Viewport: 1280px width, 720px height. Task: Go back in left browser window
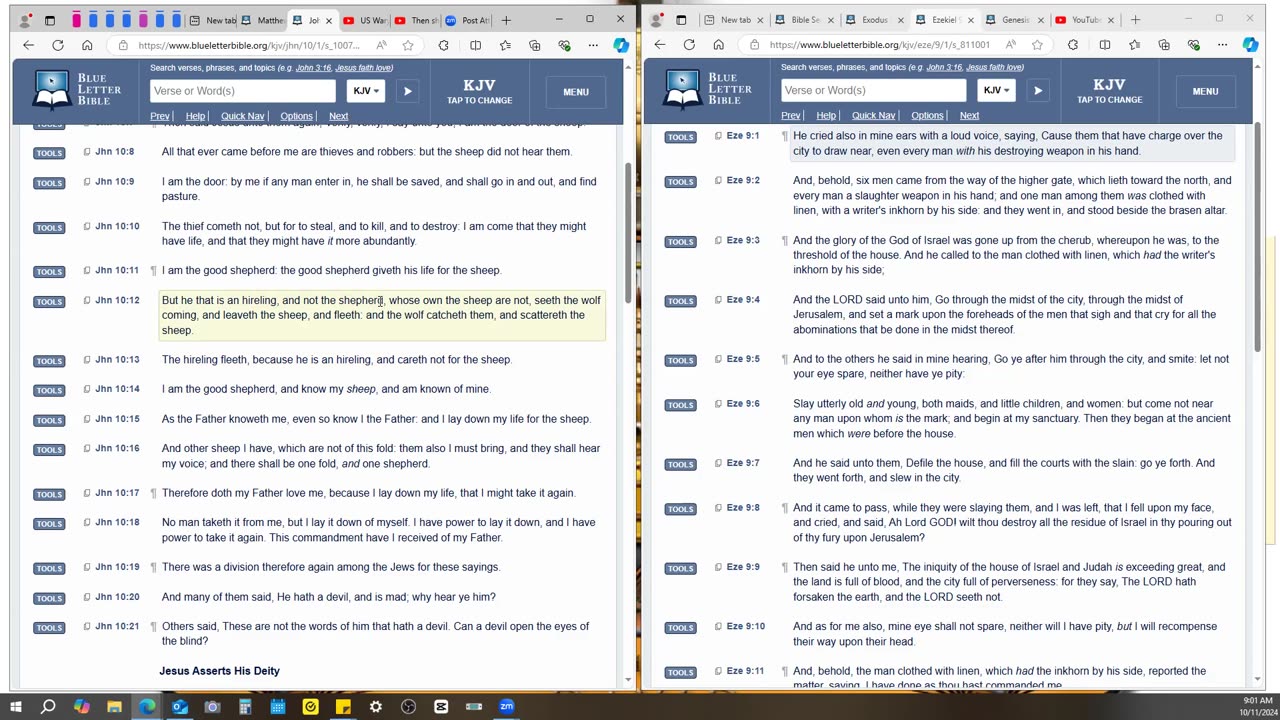tap(28, 45)
